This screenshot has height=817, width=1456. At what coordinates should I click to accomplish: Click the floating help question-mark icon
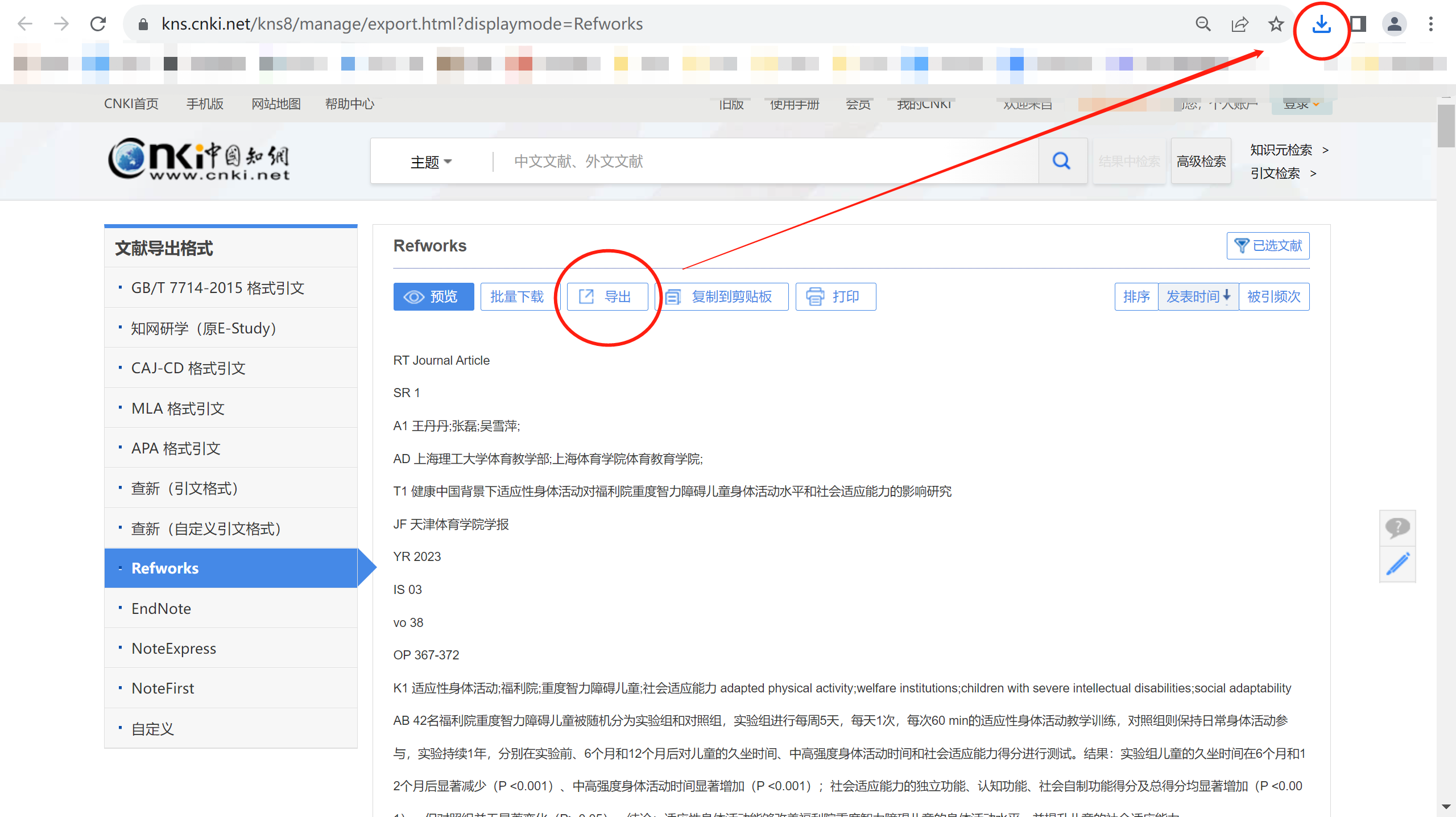coord(1397,528)
